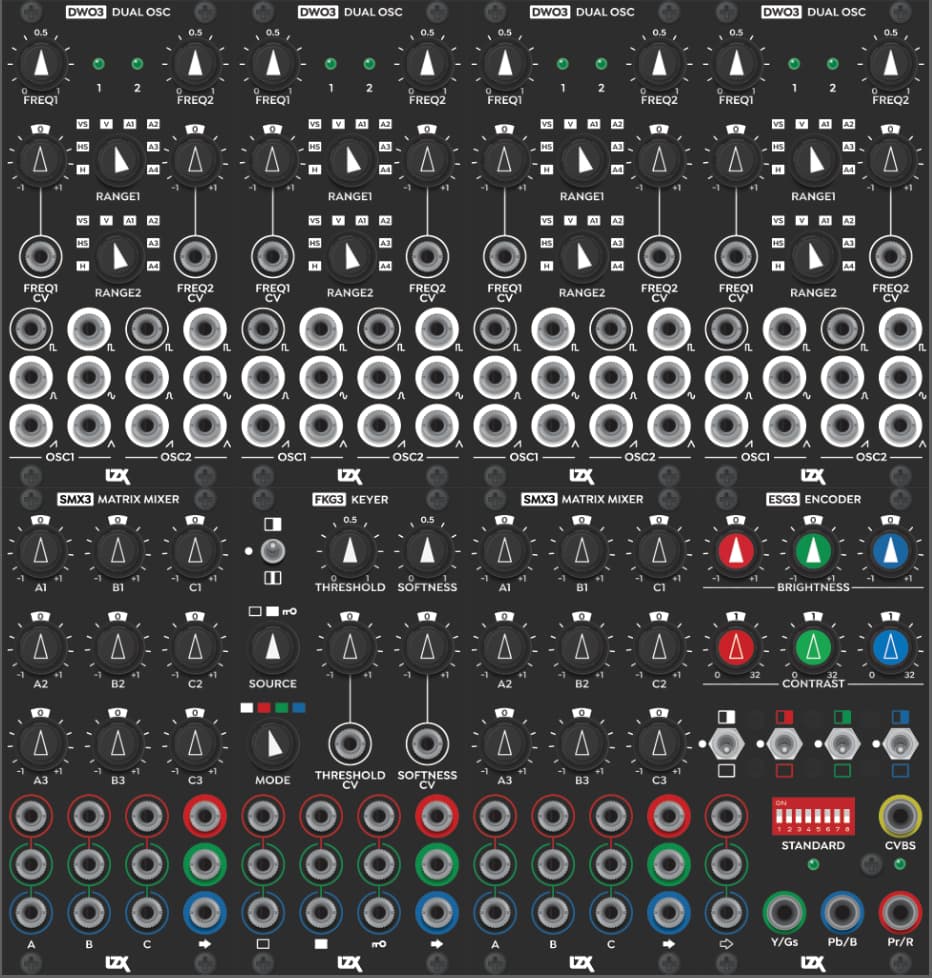Click FREQ1 knob on leftmost DWO3 module
Screen dimensions: 932x978
coord(41,64)
